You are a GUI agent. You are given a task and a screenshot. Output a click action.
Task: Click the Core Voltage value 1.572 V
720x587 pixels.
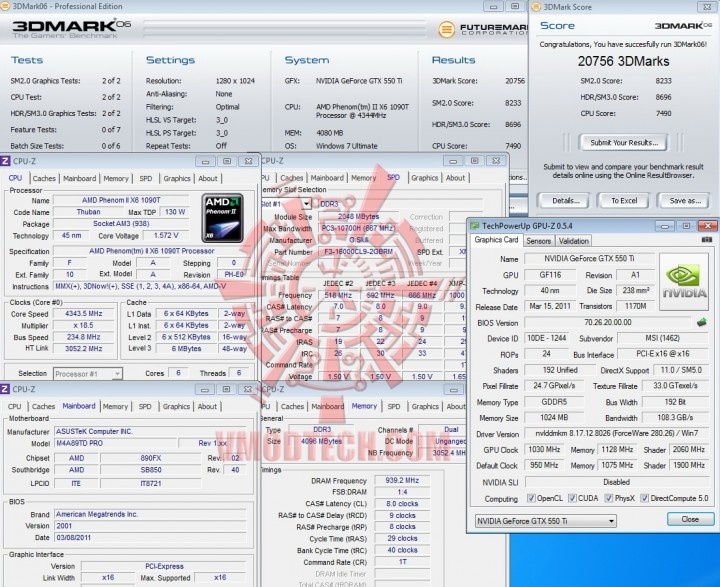pyautogui.click(x=166, y=236)
